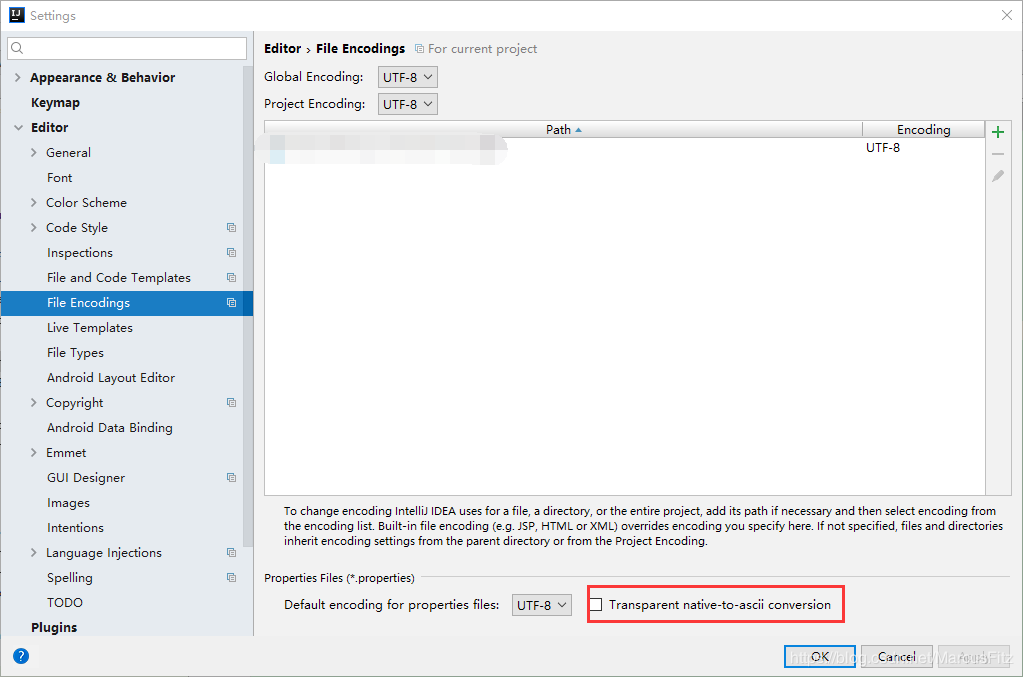The height and width of the screenshot is (677, 1023).
Task: Click the help question mark icon
Action: coord(21,656)
